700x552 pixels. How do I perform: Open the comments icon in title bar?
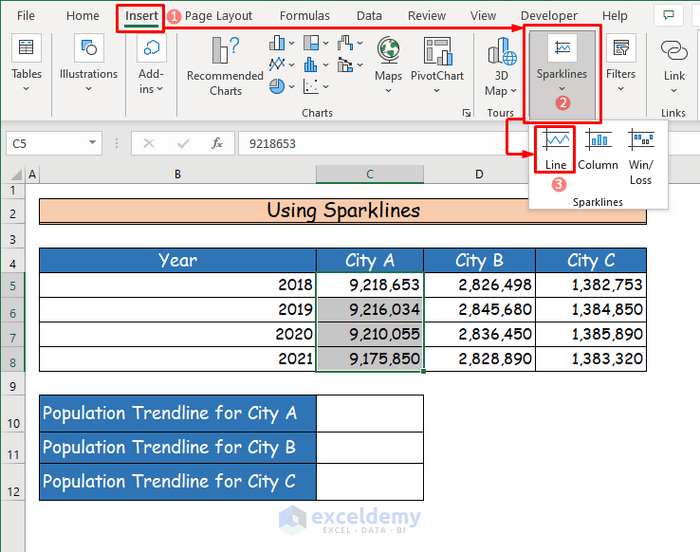(667, 16)
